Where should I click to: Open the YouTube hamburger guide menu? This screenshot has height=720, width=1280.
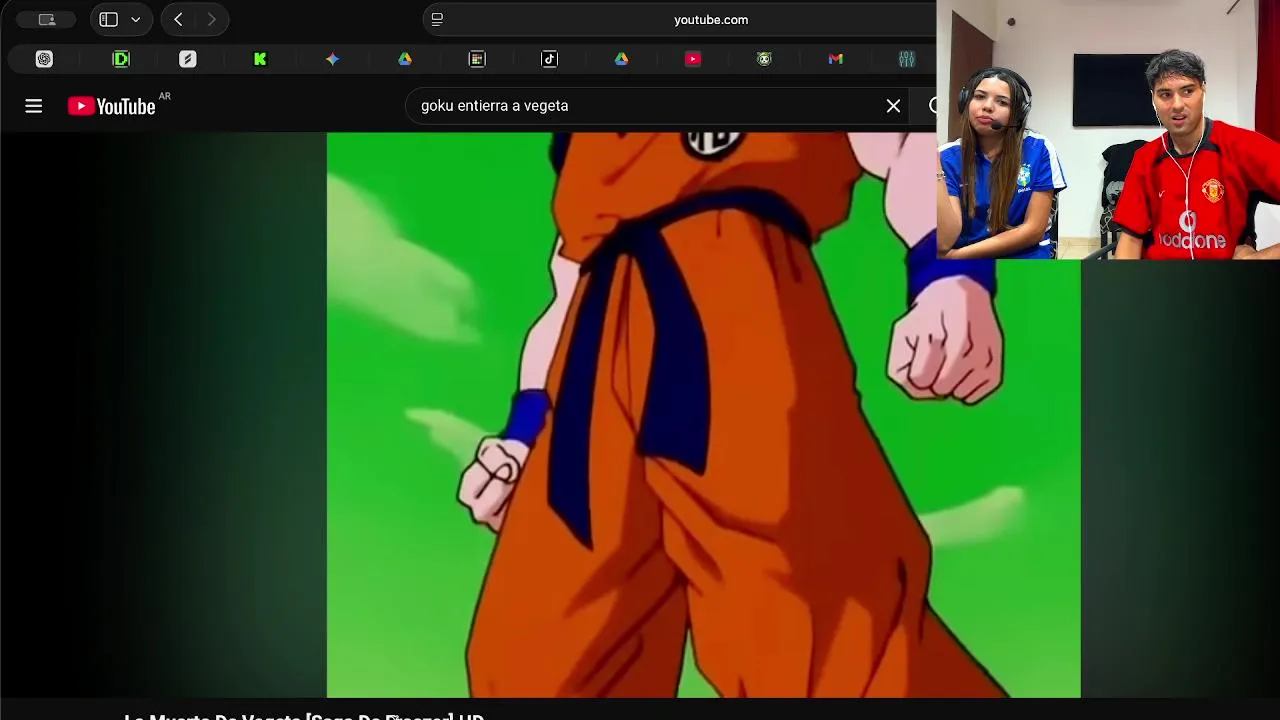(33, 106)
